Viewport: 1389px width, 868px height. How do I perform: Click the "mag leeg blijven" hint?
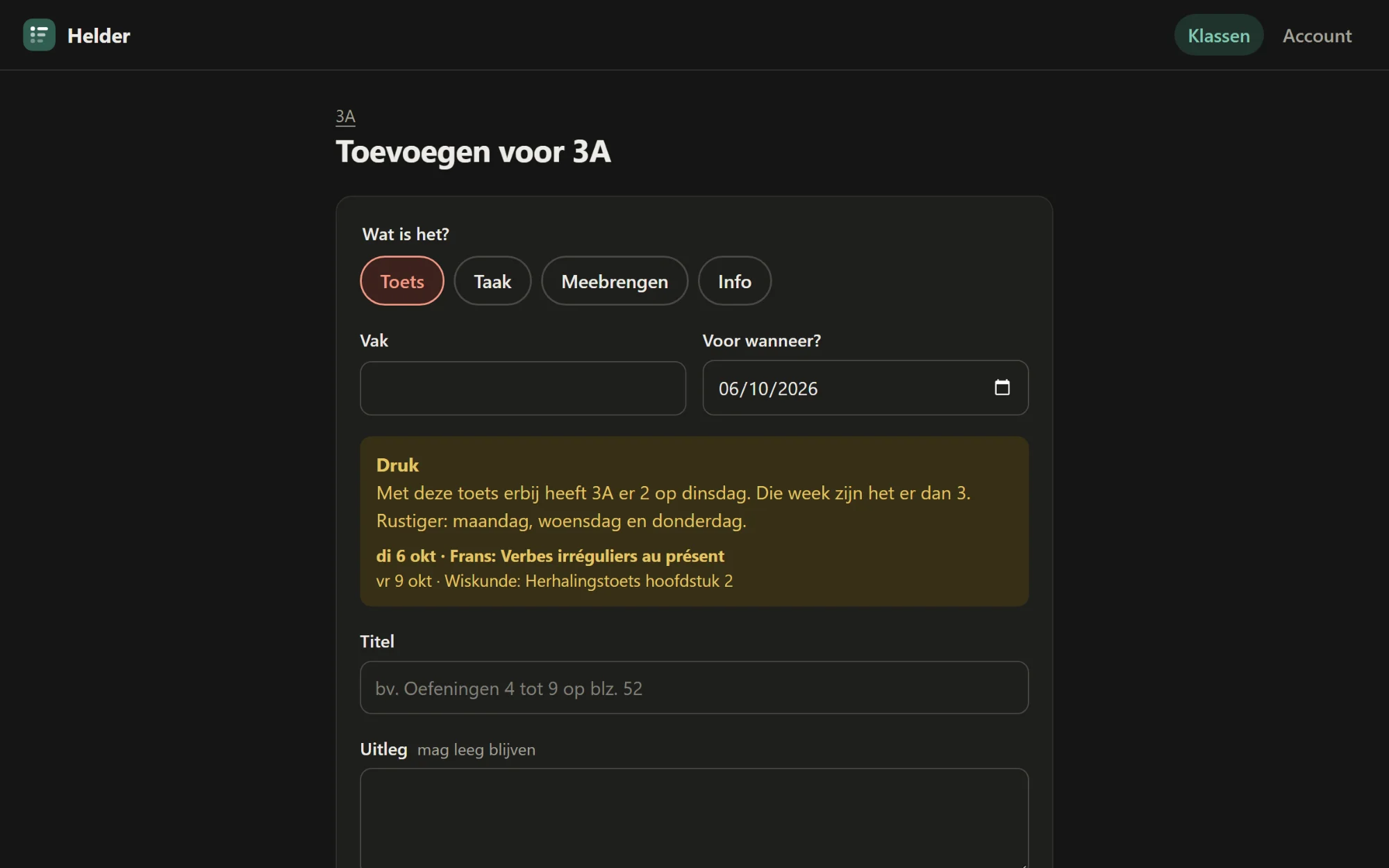pyautogui.click(x=476, y=750)
